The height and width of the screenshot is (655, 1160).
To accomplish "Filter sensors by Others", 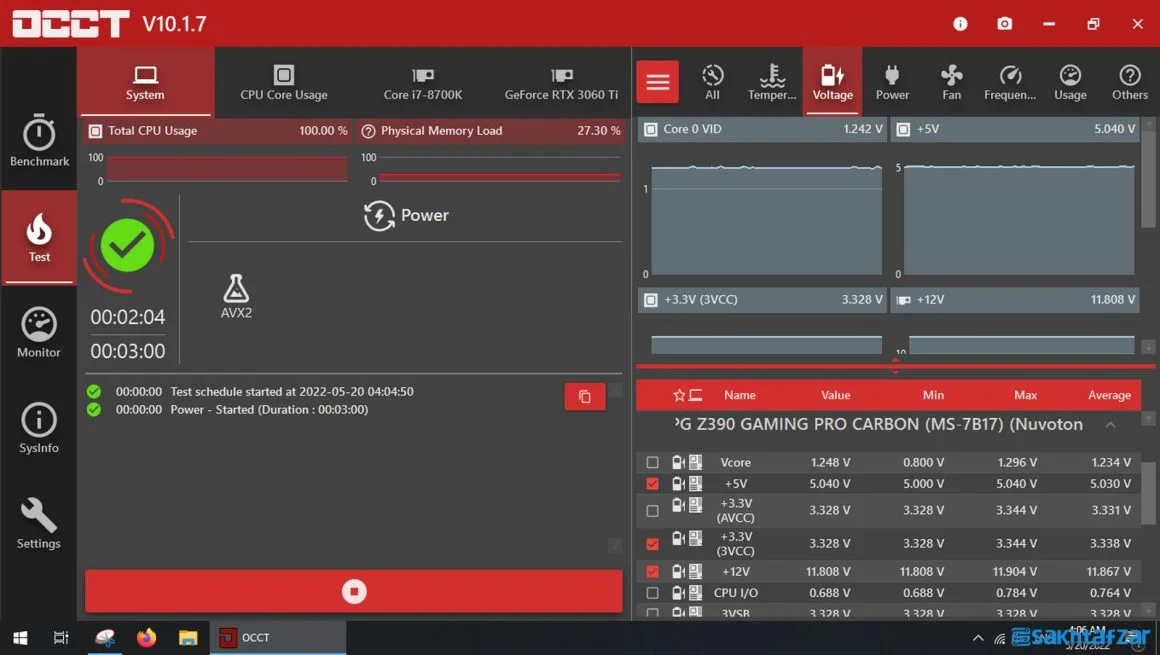I will 1130,82.
